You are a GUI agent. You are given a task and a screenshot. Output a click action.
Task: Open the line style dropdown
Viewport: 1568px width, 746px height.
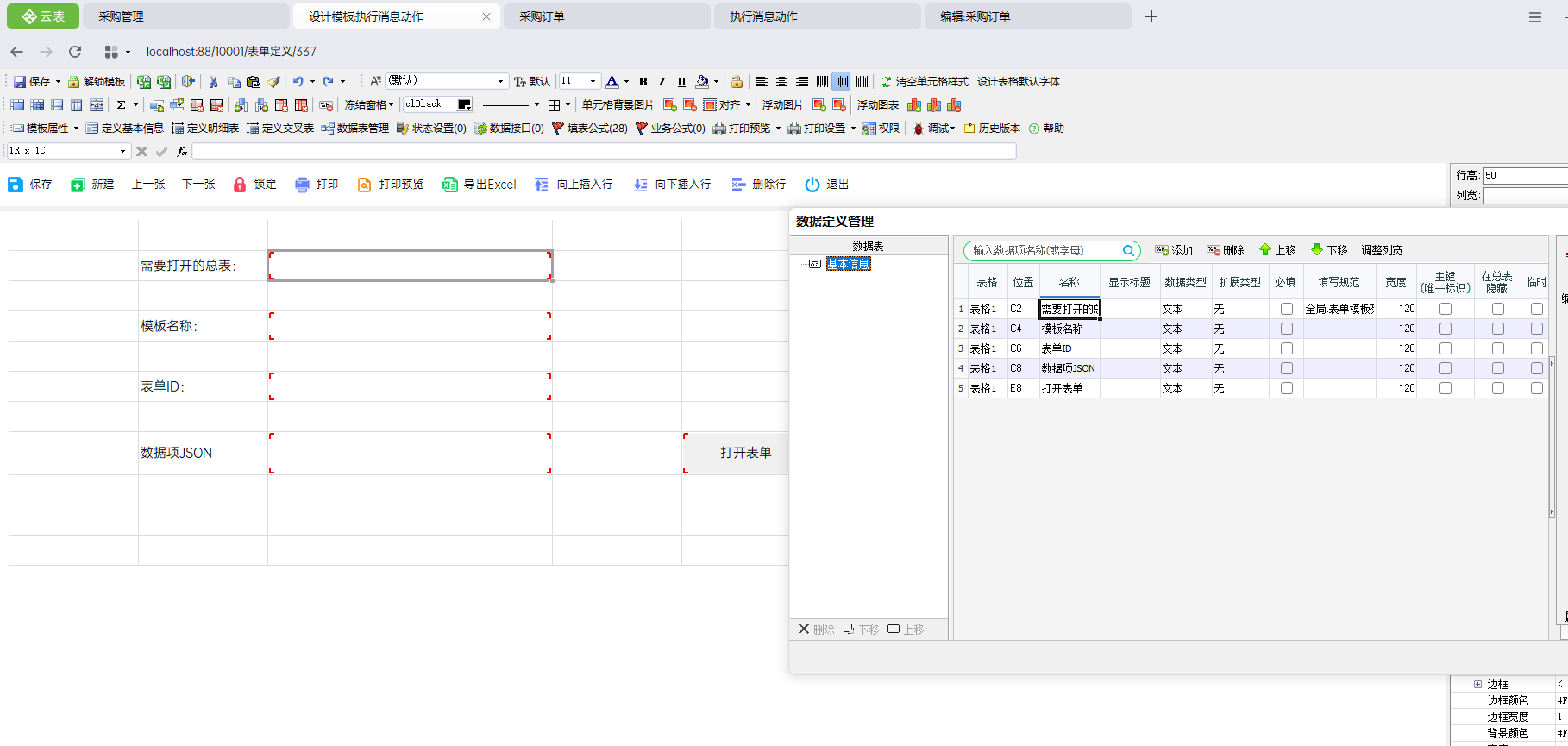tap(536, 105)
